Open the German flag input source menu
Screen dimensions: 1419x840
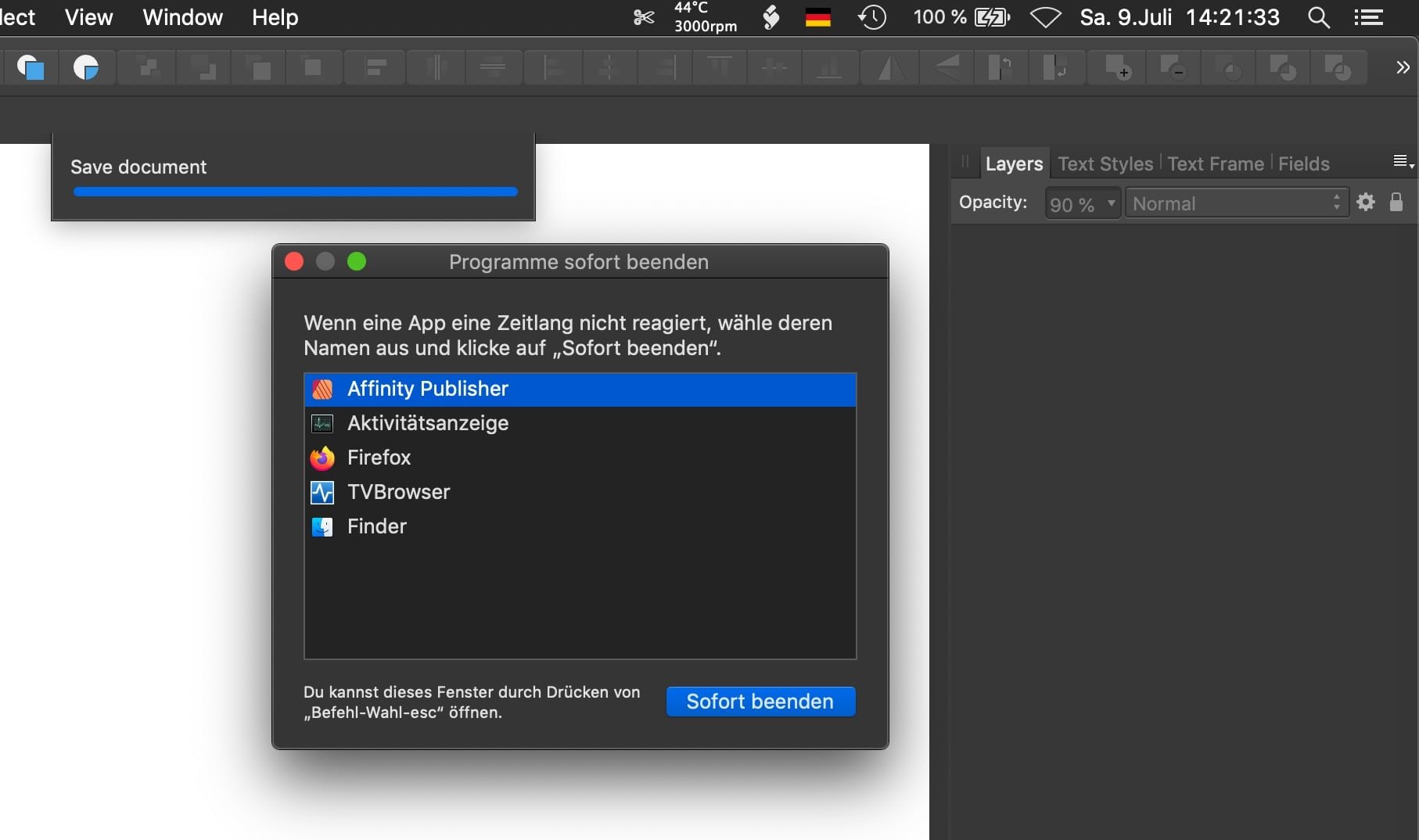(x=817, y=17)
